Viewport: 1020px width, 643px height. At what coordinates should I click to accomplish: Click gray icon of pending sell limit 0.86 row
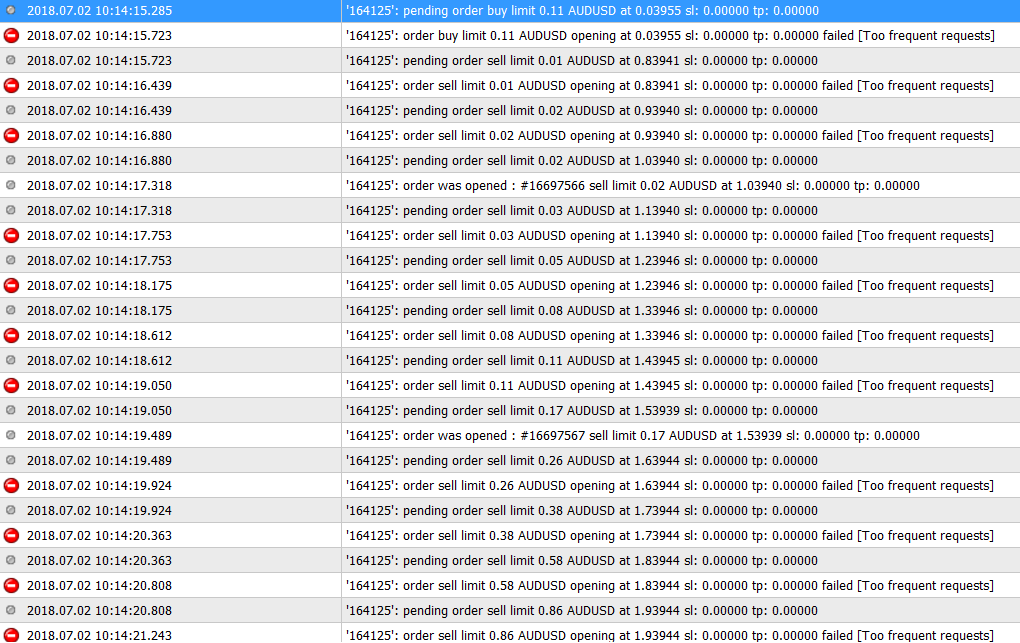(10, 610)
